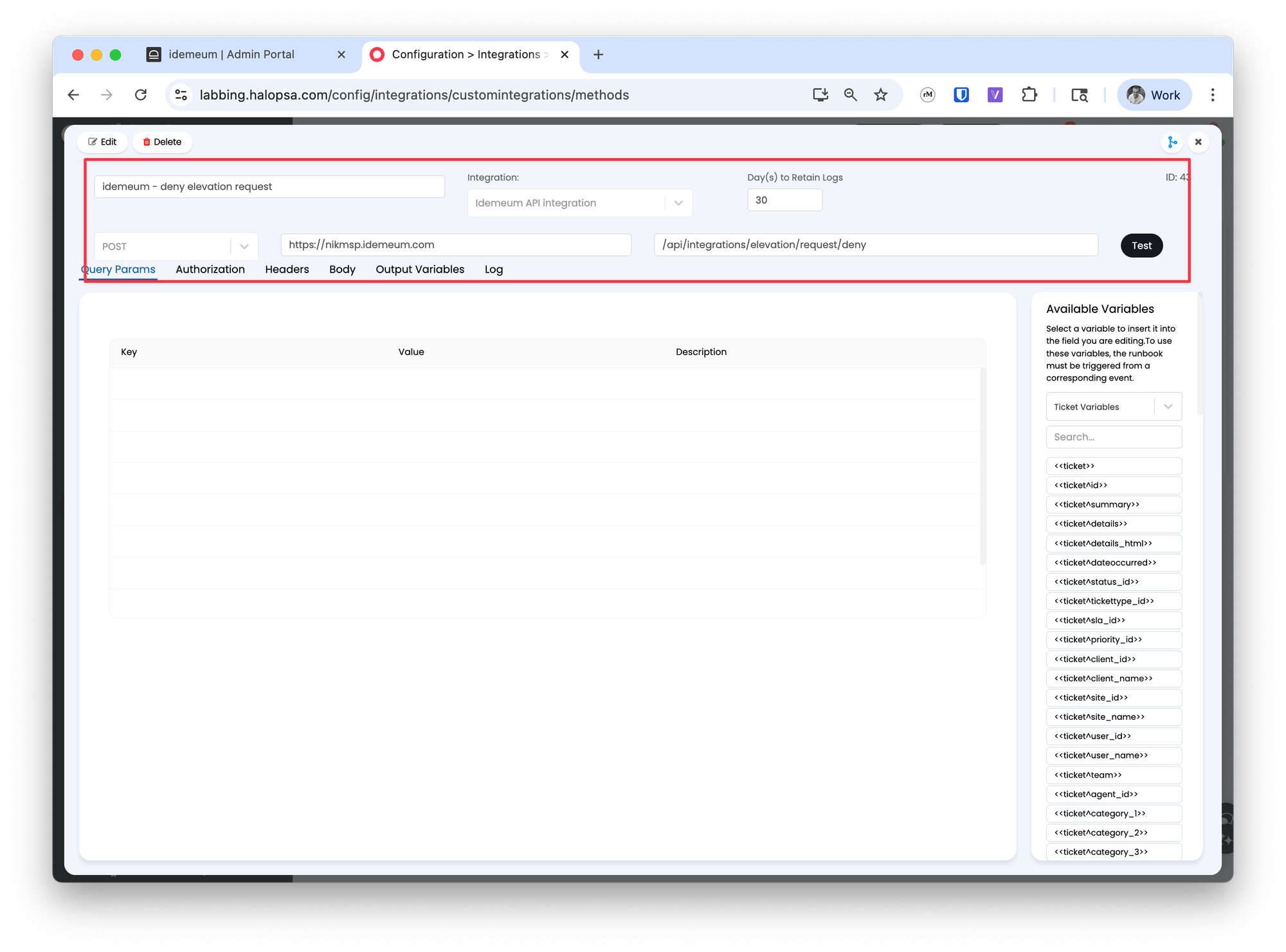This screenshot has width=1286, height=952.
Task: Open the rM extension icon
Action: pos(927,95)
